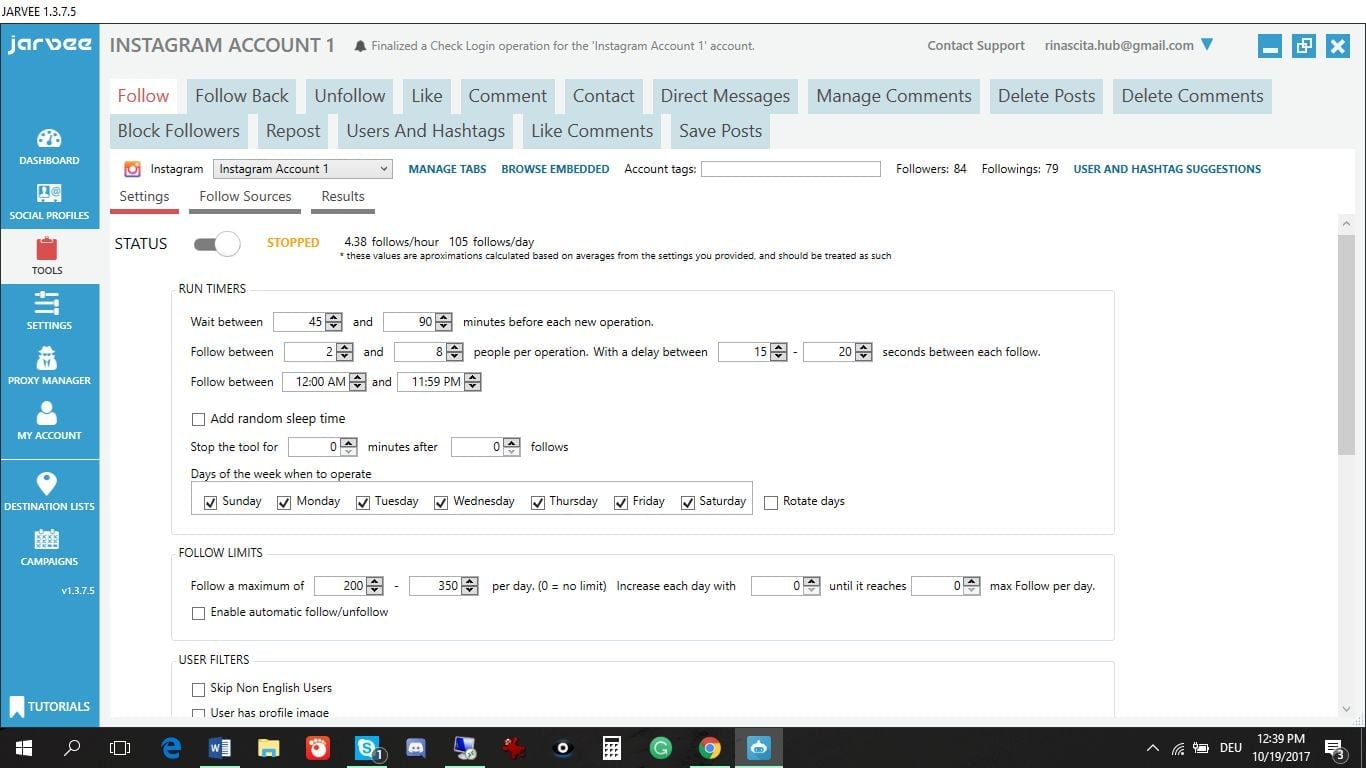
Task: Uncheck the Saturday checkbox
Action: tap(688, 502)
